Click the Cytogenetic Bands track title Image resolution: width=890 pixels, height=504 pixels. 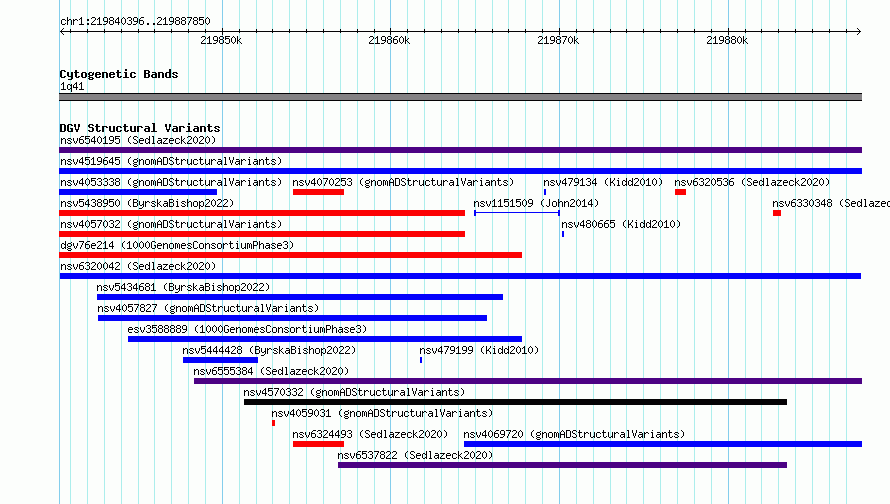[119, 74]
